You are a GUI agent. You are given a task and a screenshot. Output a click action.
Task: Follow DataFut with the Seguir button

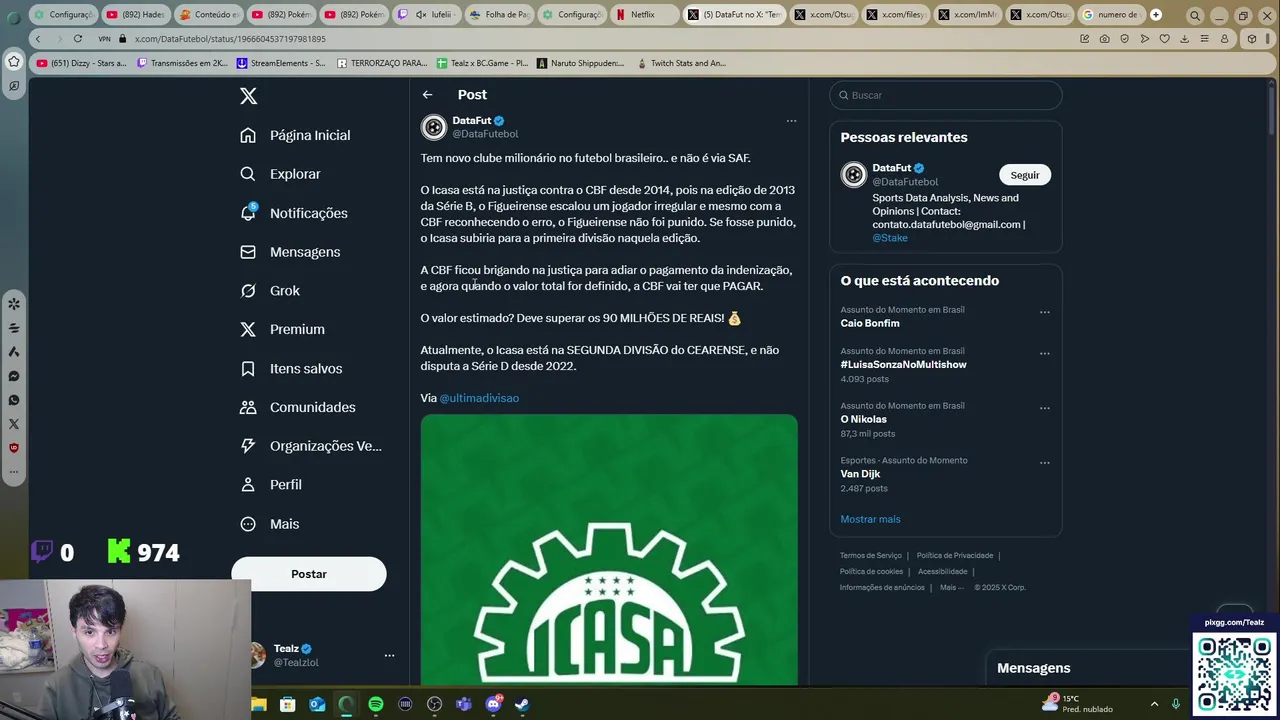coord(1025,175)
